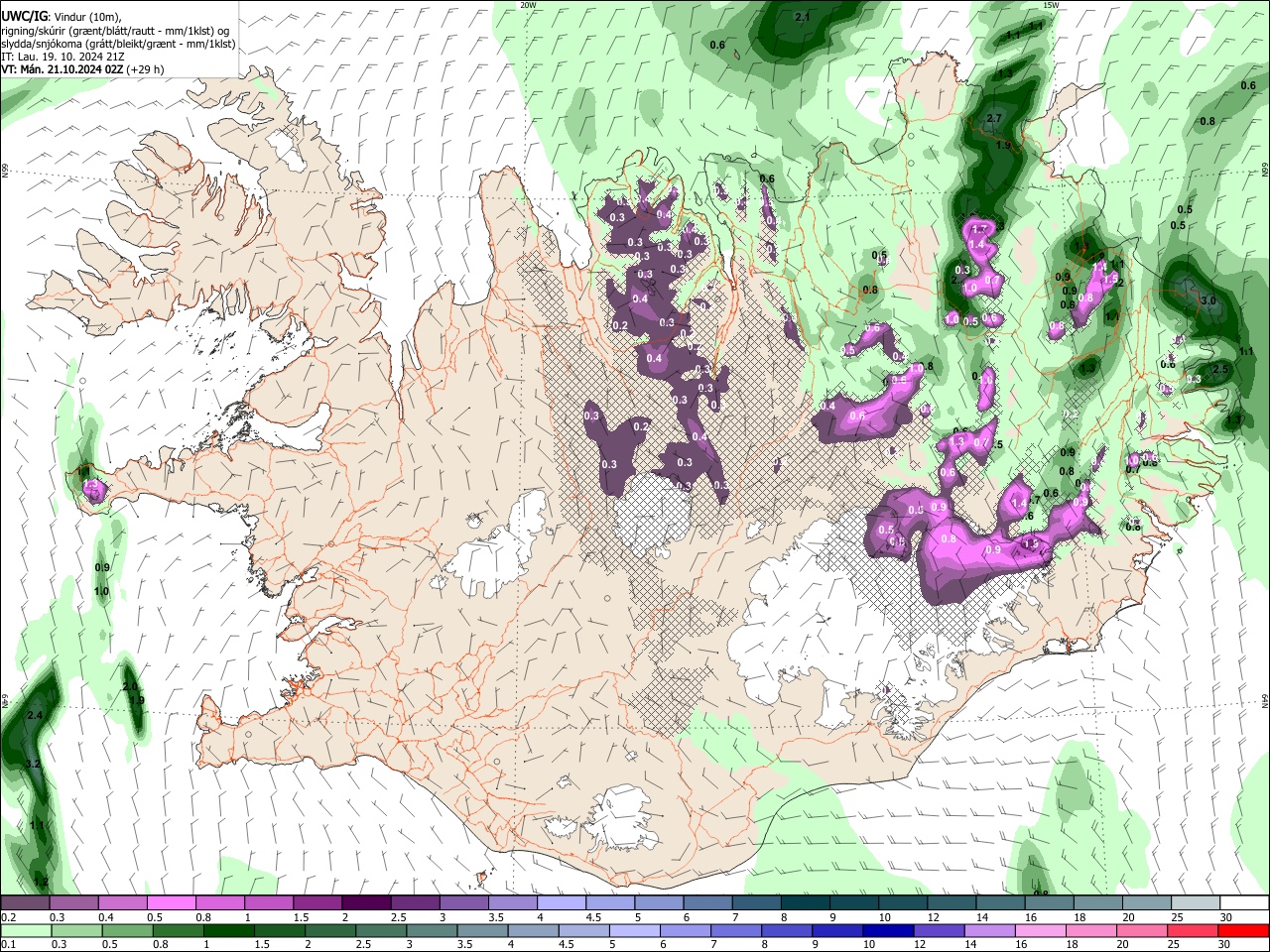The image size is (1270, 952).
Task: Click the '12' label of the rain scale
Action: tap(921, 944)
